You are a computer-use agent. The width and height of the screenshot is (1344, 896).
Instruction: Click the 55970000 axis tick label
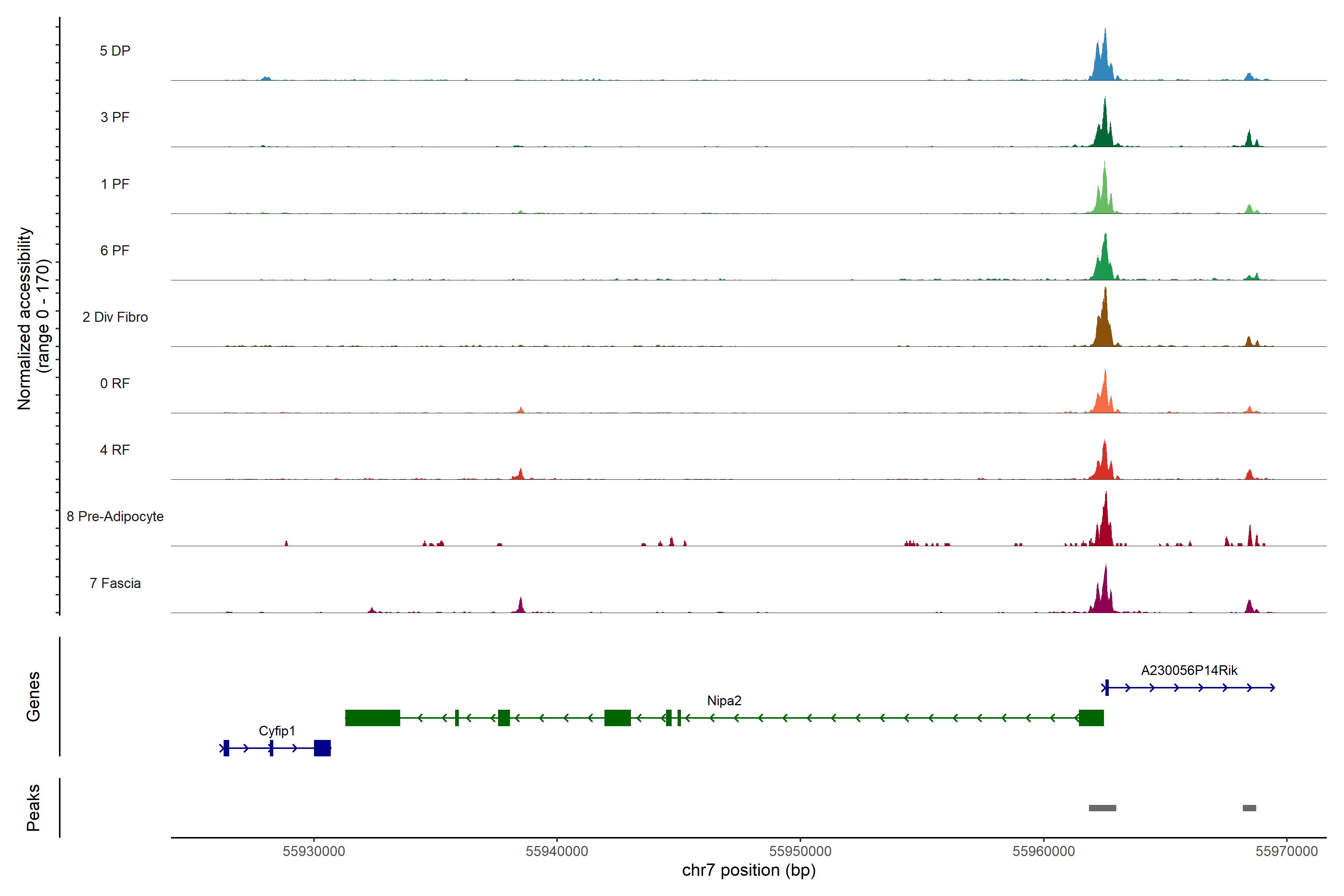[x=1286, y=852]
